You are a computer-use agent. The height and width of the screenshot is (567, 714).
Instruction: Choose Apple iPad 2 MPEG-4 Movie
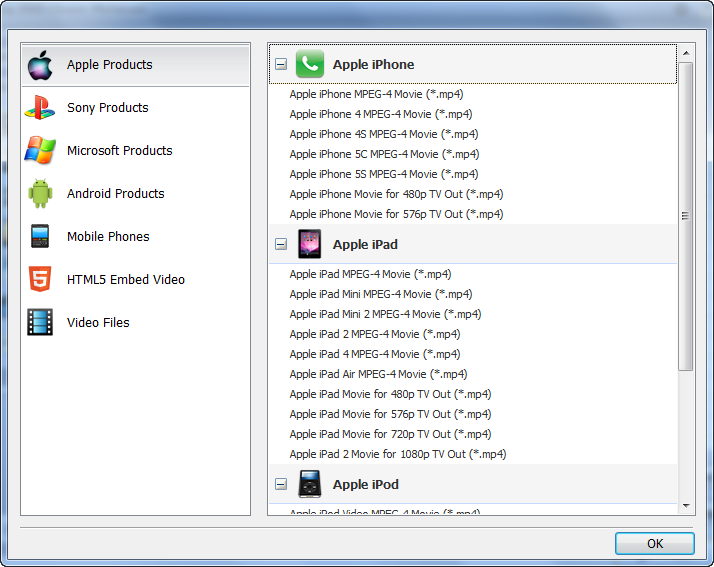(375, 334)
